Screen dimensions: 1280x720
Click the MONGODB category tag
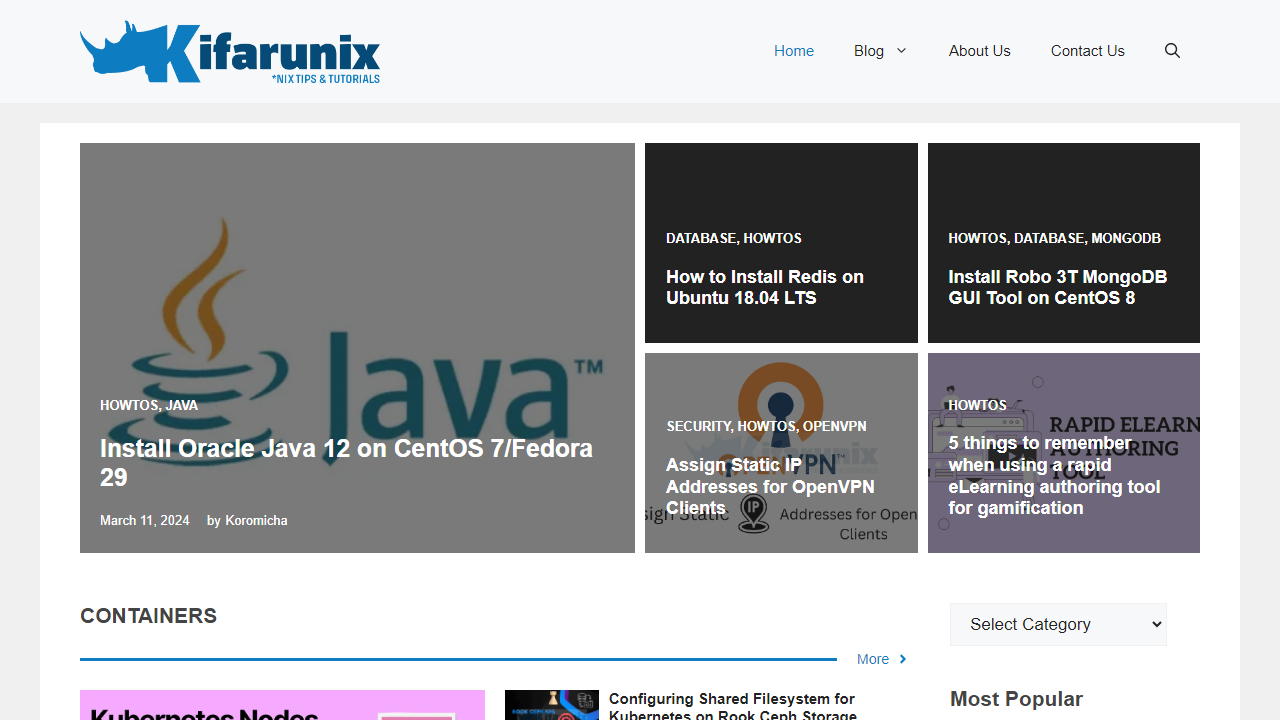pyautogui.click(x=1126, y=238)
